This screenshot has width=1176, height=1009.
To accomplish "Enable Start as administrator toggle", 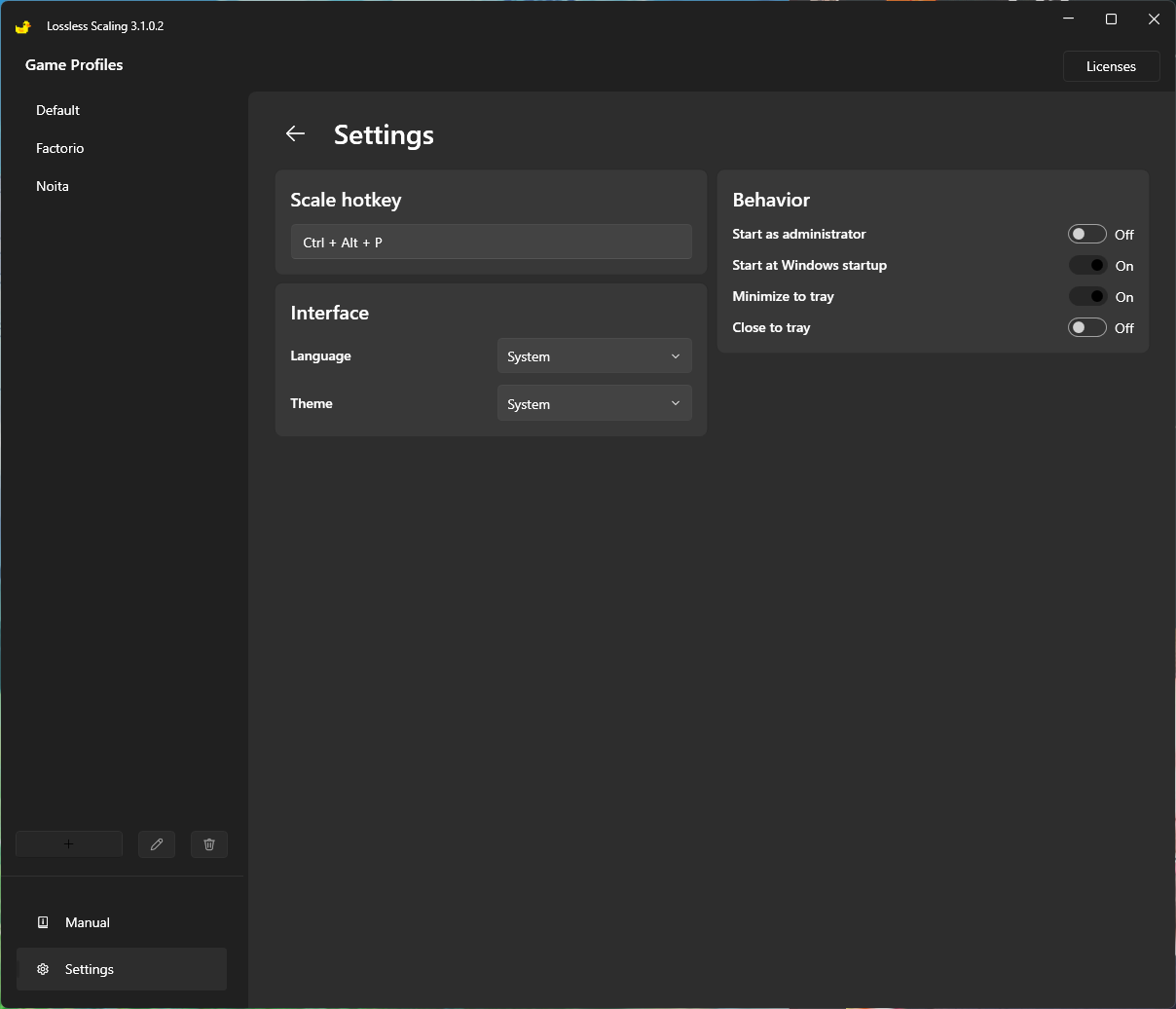I will [1086, 234].
